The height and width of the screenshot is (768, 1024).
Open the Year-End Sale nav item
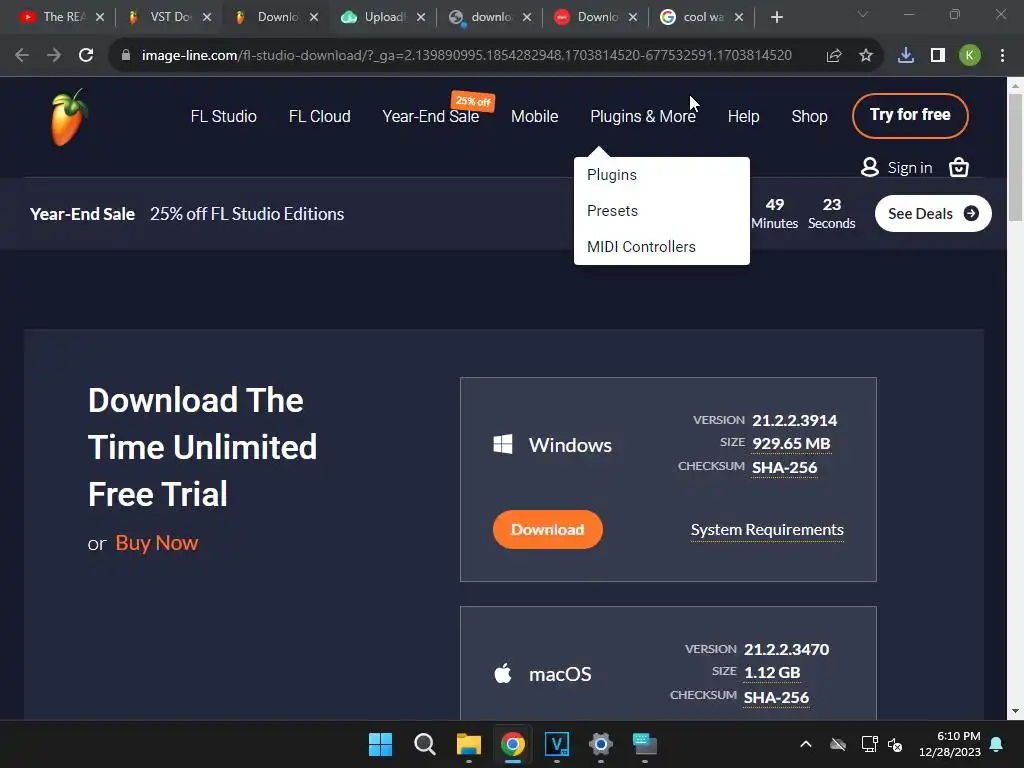pos(430,116)
